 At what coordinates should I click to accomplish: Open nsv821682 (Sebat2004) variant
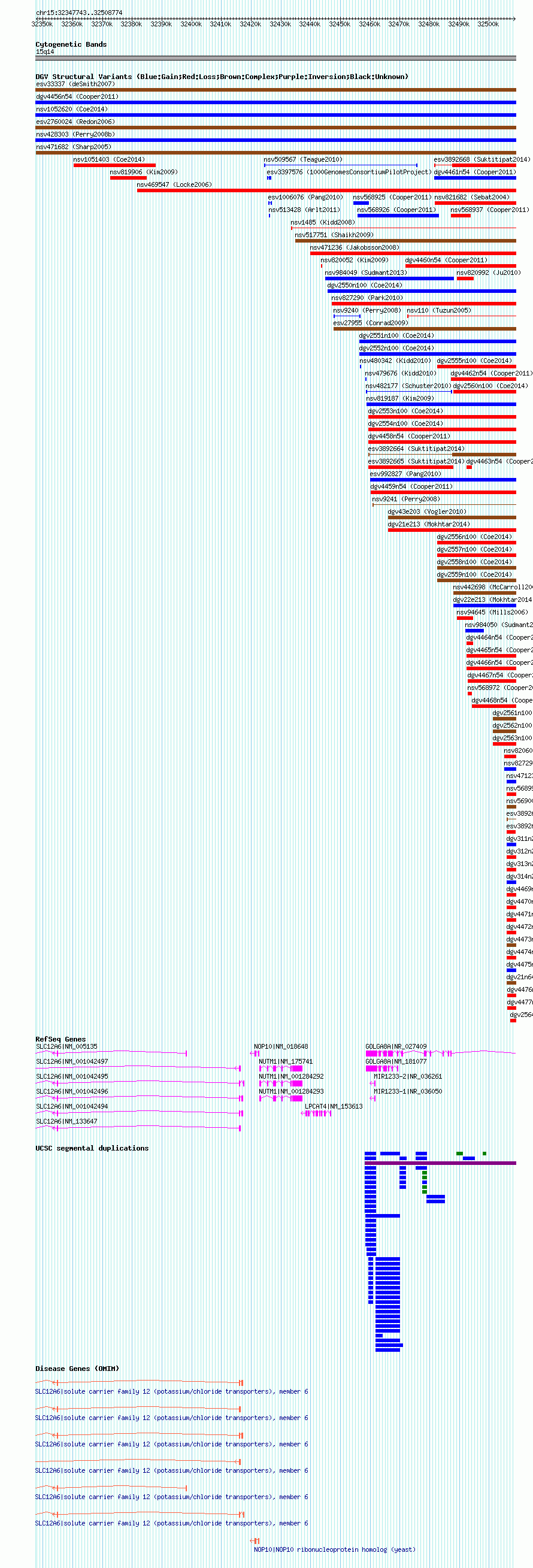tap(475, 203)
